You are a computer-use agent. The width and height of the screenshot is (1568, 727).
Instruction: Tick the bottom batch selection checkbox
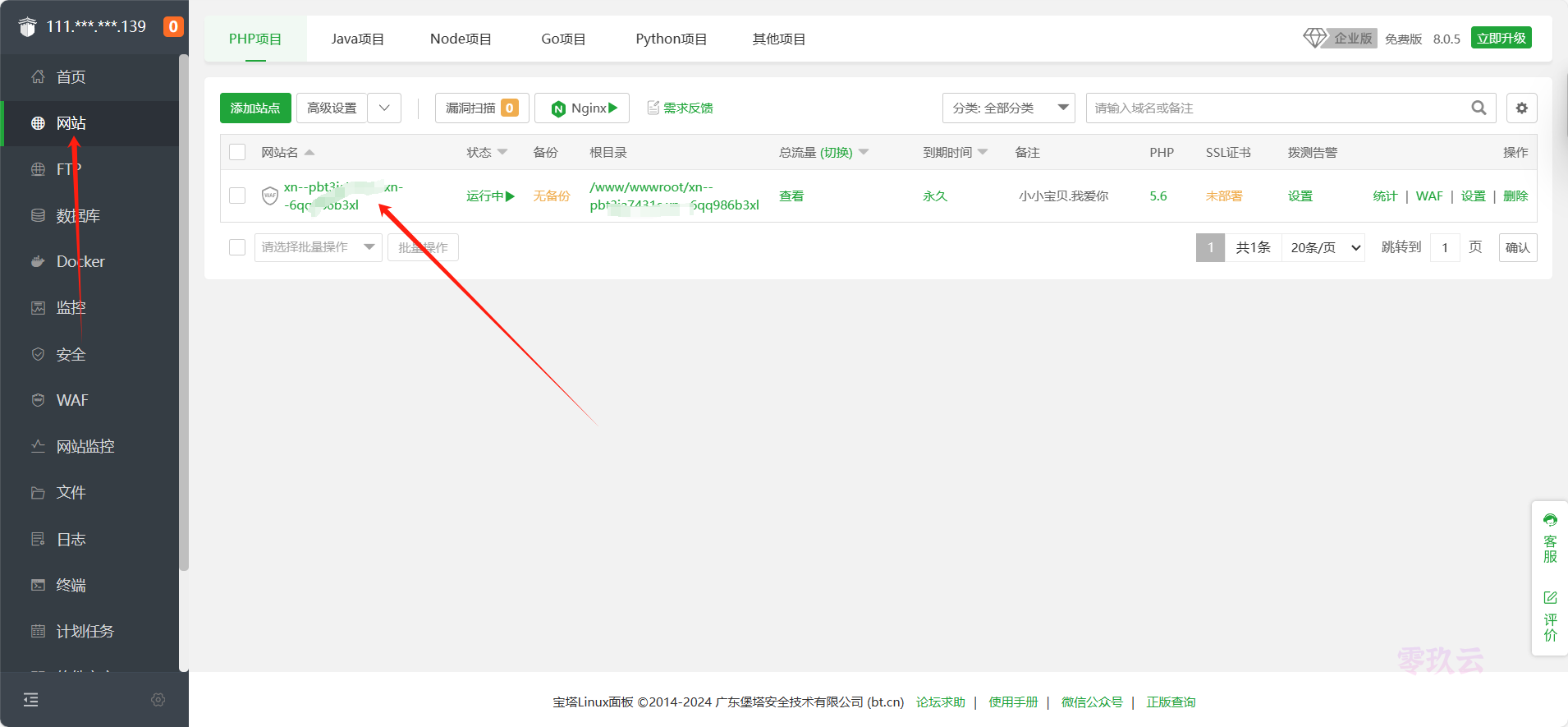pos(237,247)
